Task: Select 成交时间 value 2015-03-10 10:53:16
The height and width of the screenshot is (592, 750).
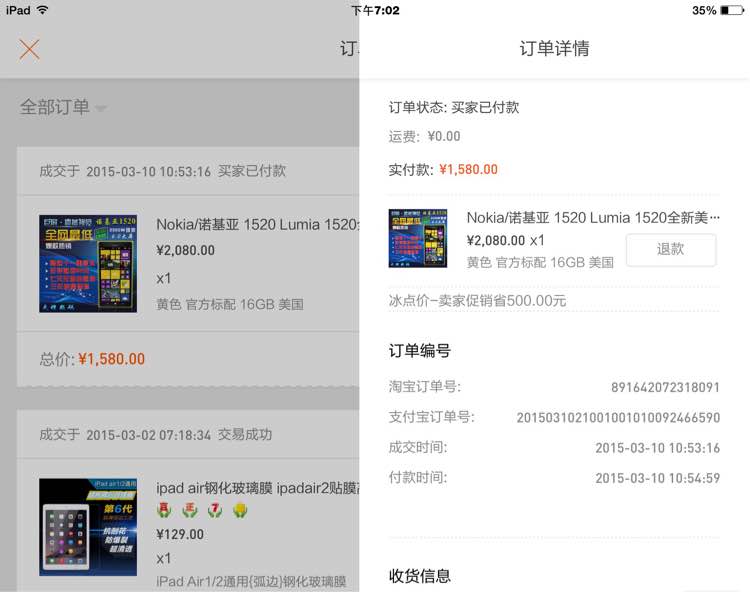Action: 658,448
